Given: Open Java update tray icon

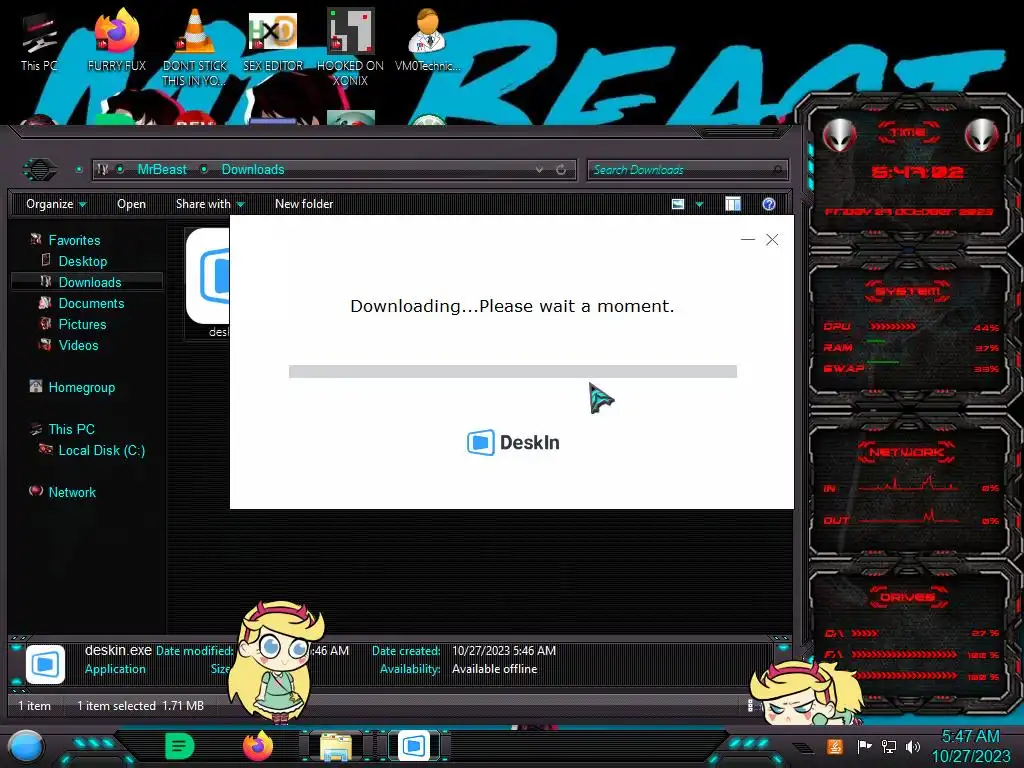Looking at the screenshot, I should 835,746.
